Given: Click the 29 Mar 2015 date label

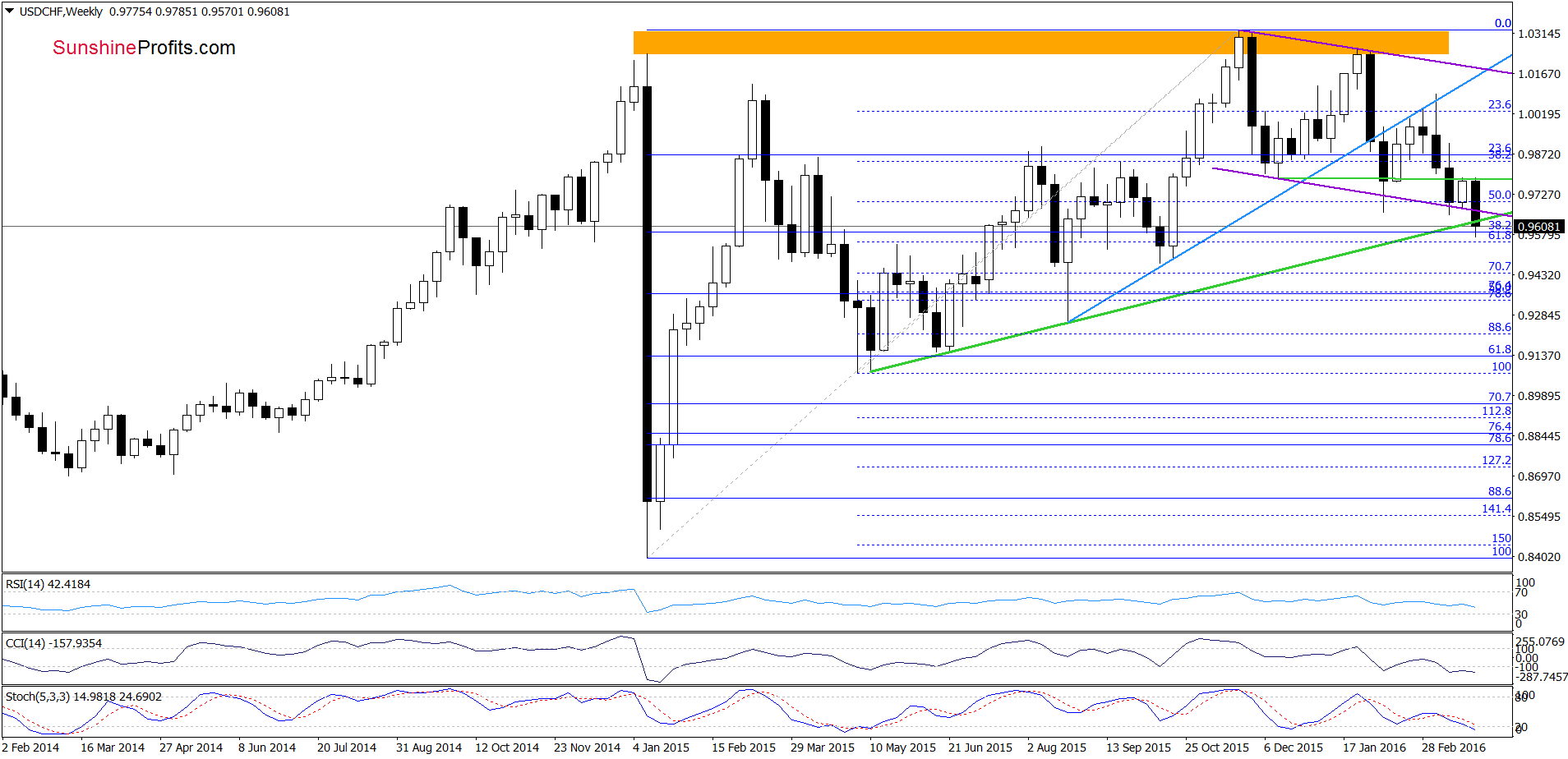Looking at the screenshot, I should [822, 747].
